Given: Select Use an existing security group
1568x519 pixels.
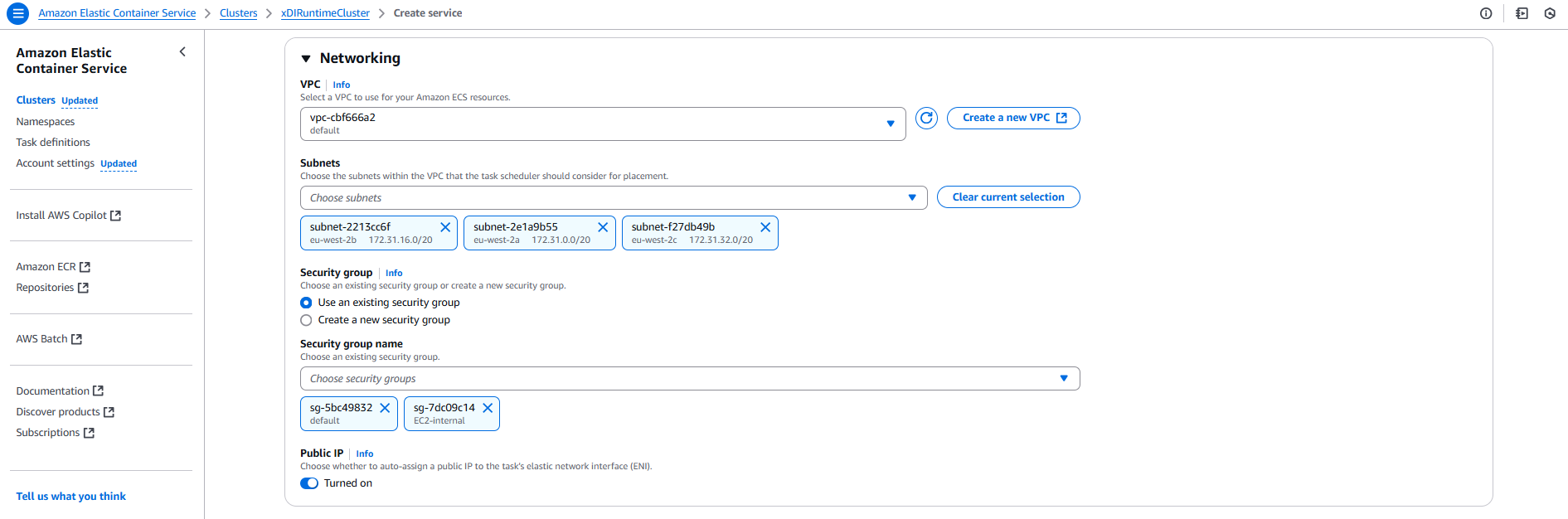Looking at the screenshot, I should 306,303.
